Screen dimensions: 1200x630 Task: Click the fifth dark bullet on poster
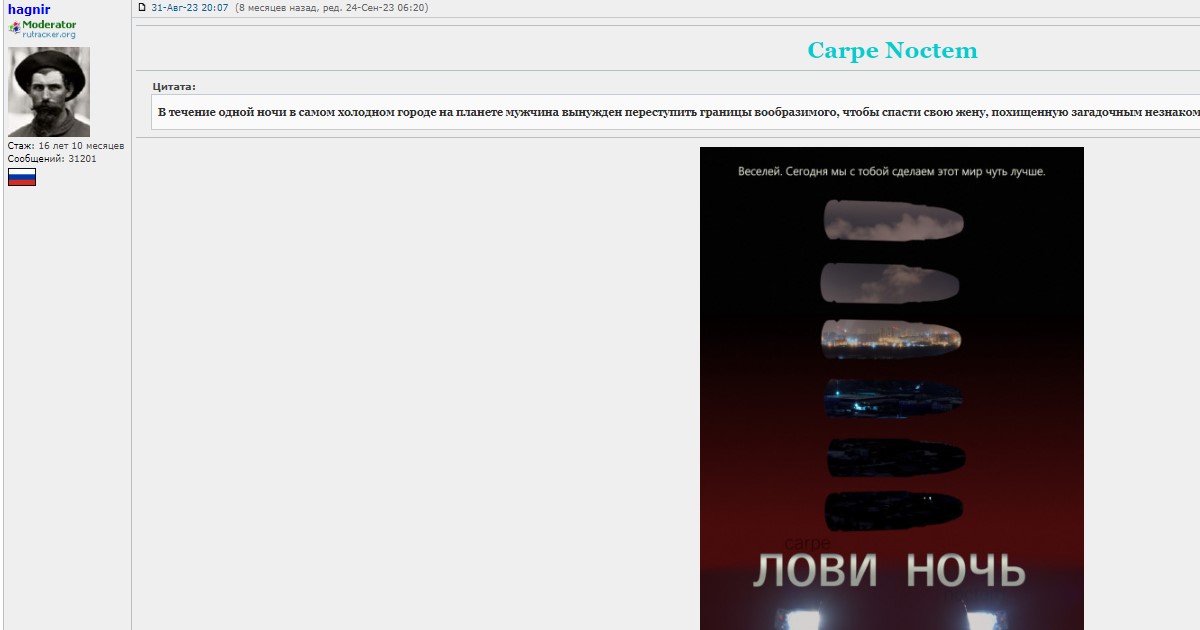click(x=894, y=457)
